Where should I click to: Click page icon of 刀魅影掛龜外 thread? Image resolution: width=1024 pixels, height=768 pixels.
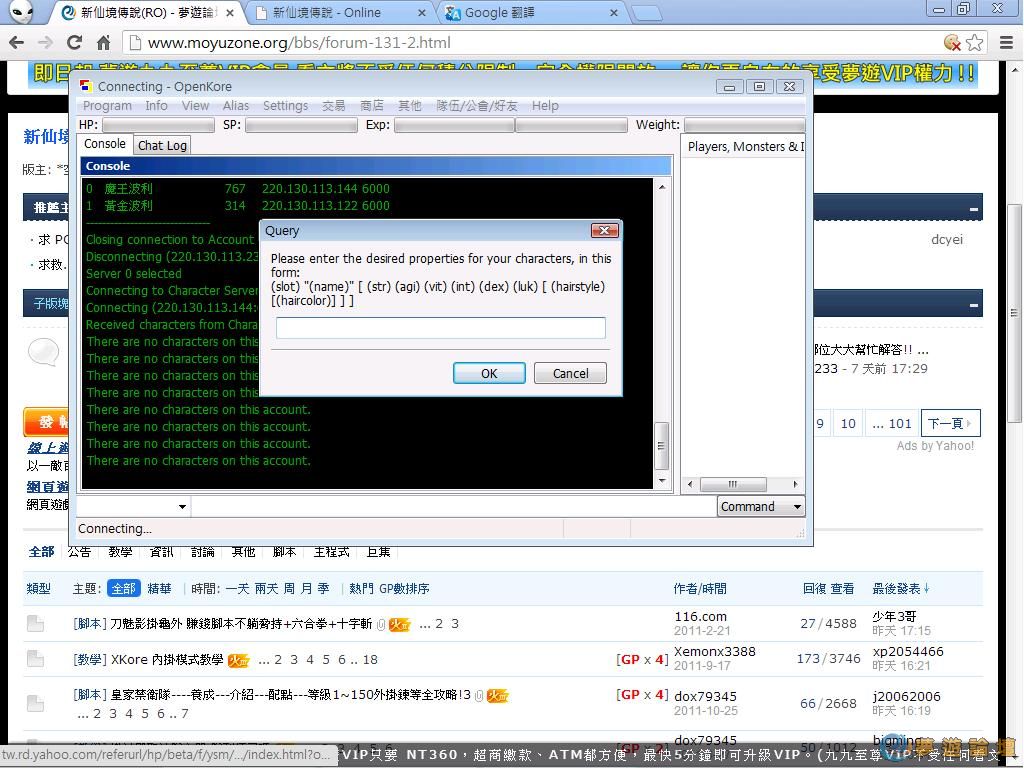point(35,624)
